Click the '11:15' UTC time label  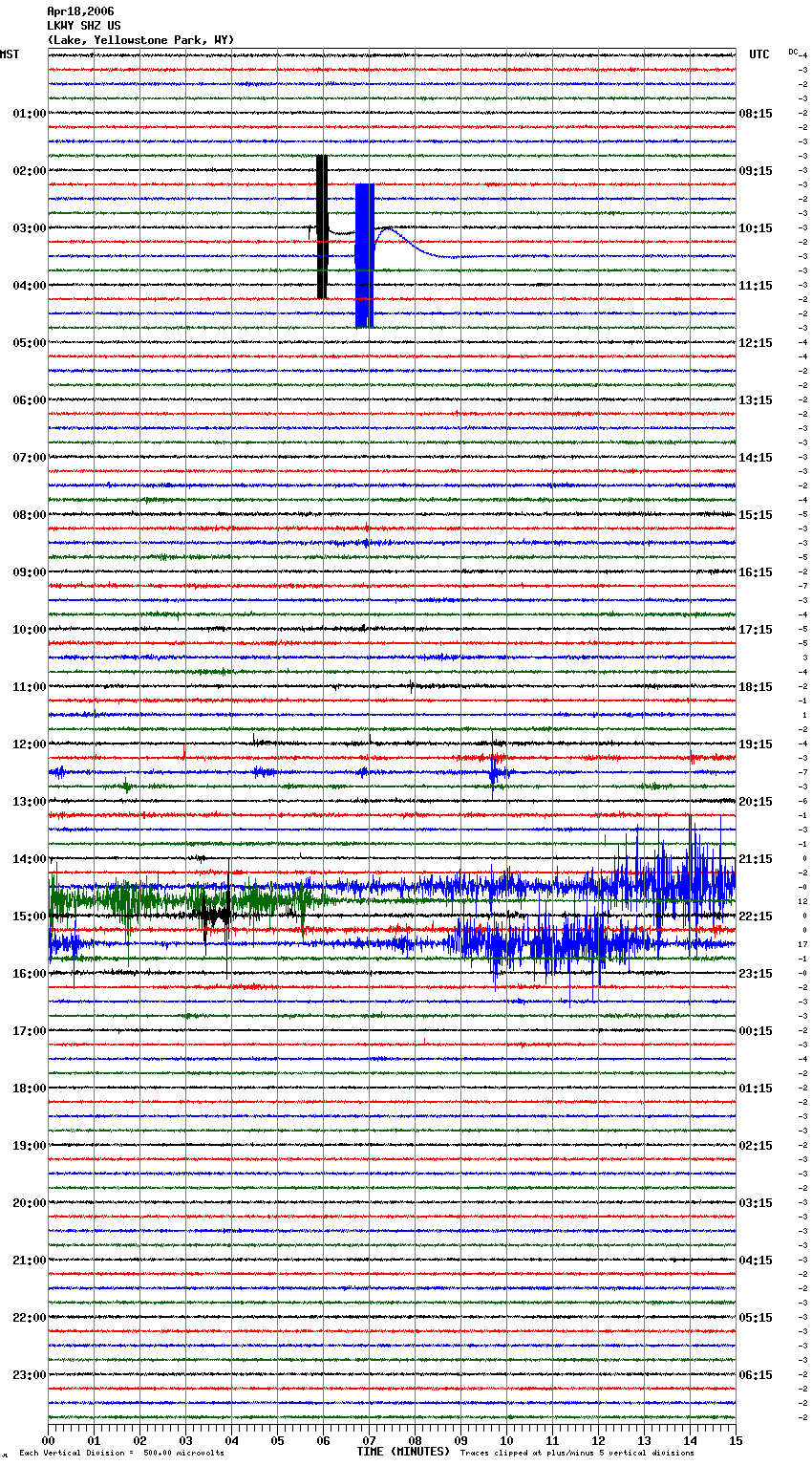click(x=756, y=286)
